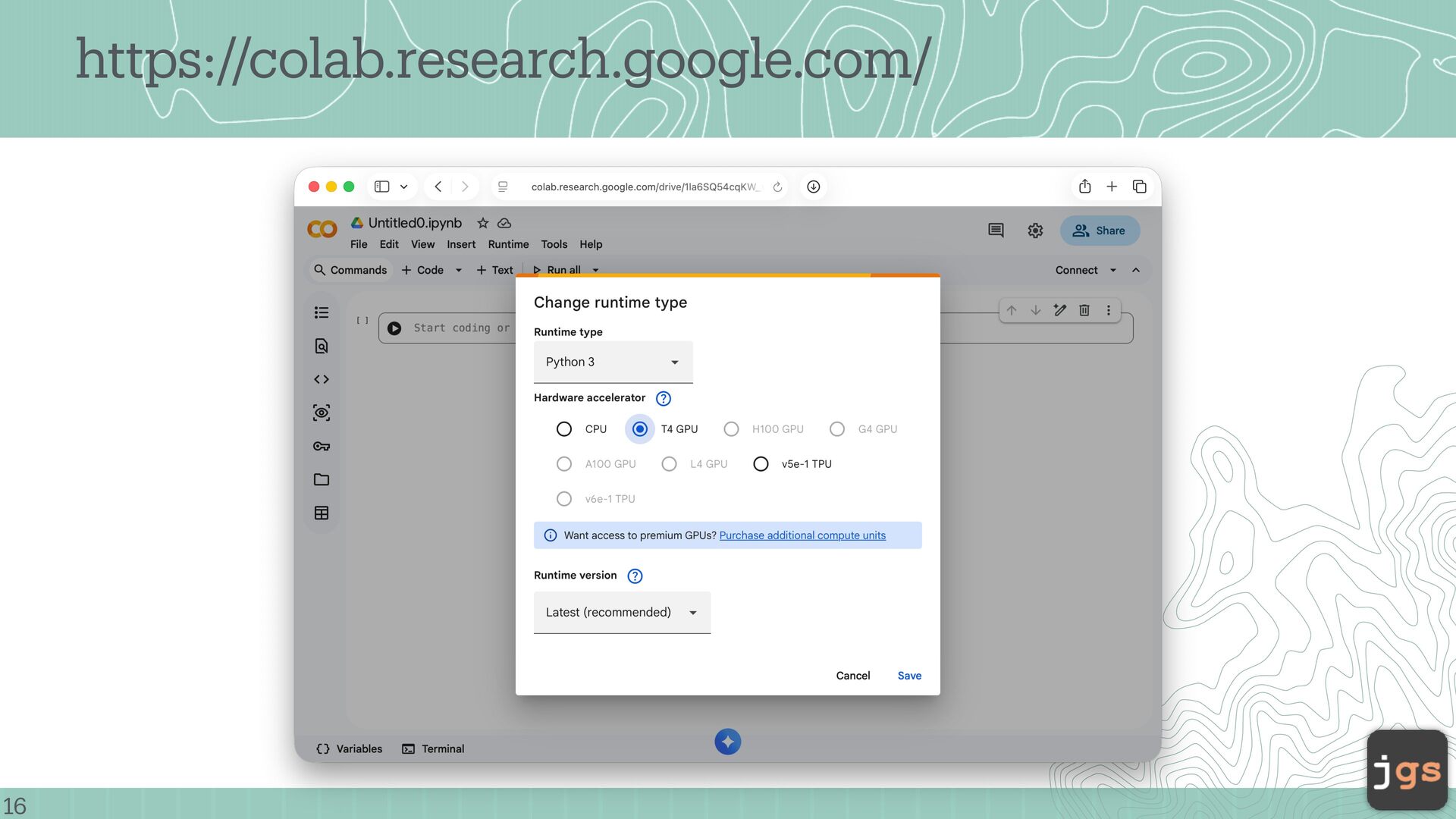The image size is (1456, 819).
Task: Open the secrets key icon
Action: coord(322,446)
